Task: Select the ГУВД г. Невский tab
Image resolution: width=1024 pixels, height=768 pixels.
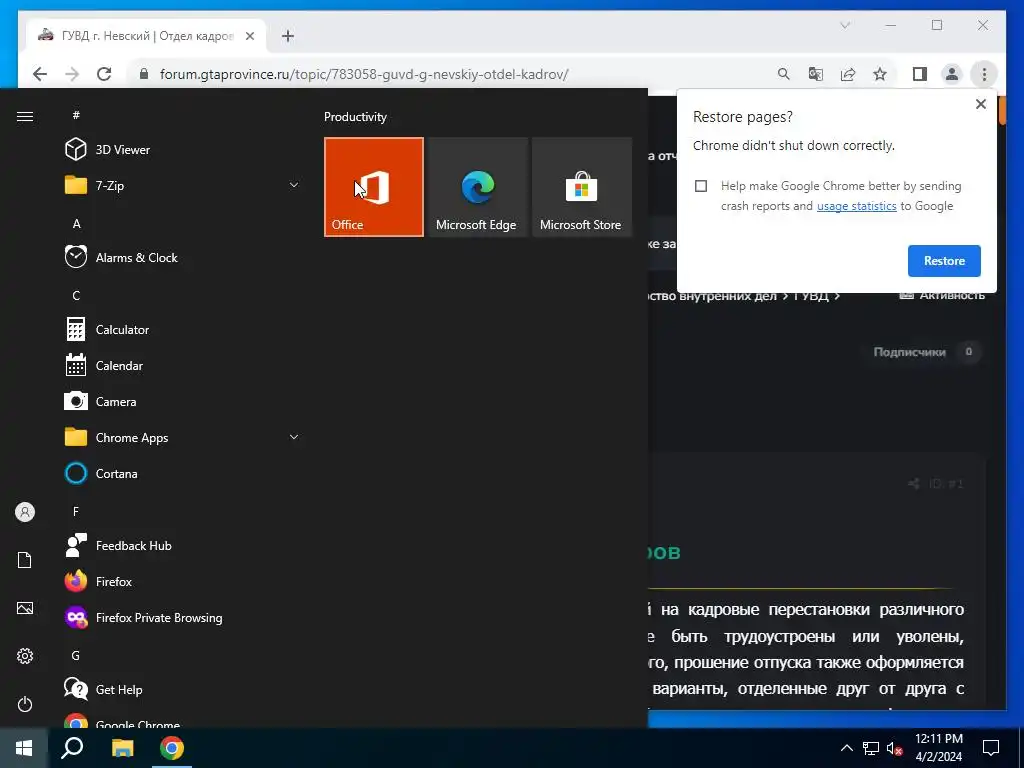Action: [147, 36]
